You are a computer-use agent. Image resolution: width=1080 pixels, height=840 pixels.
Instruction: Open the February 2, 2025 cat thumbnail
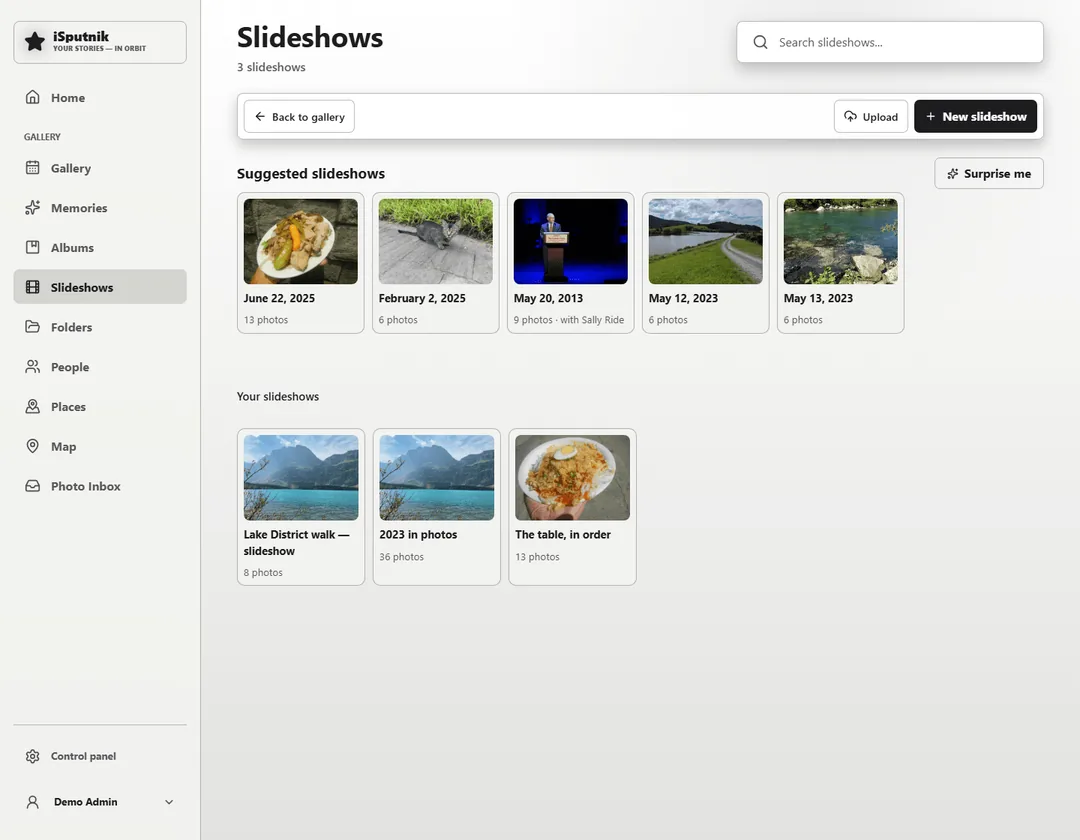click(x=435, y=241)
